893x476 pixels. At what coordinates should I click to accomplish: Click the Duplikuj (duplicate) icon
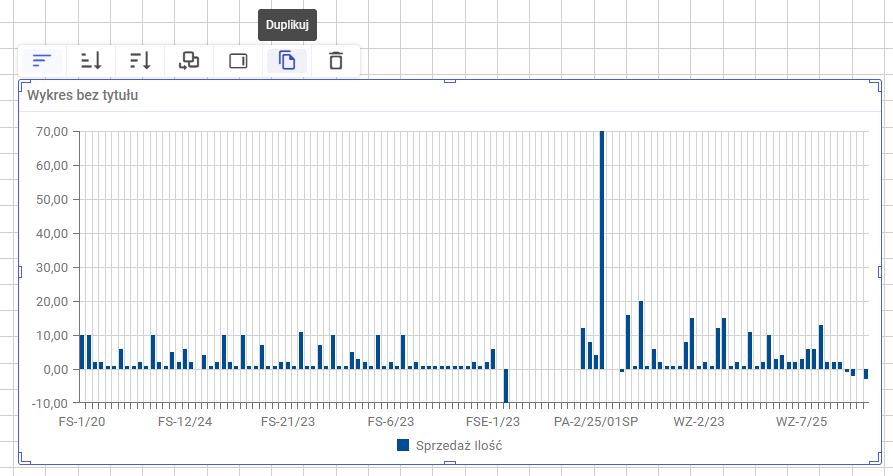[287, 61]
